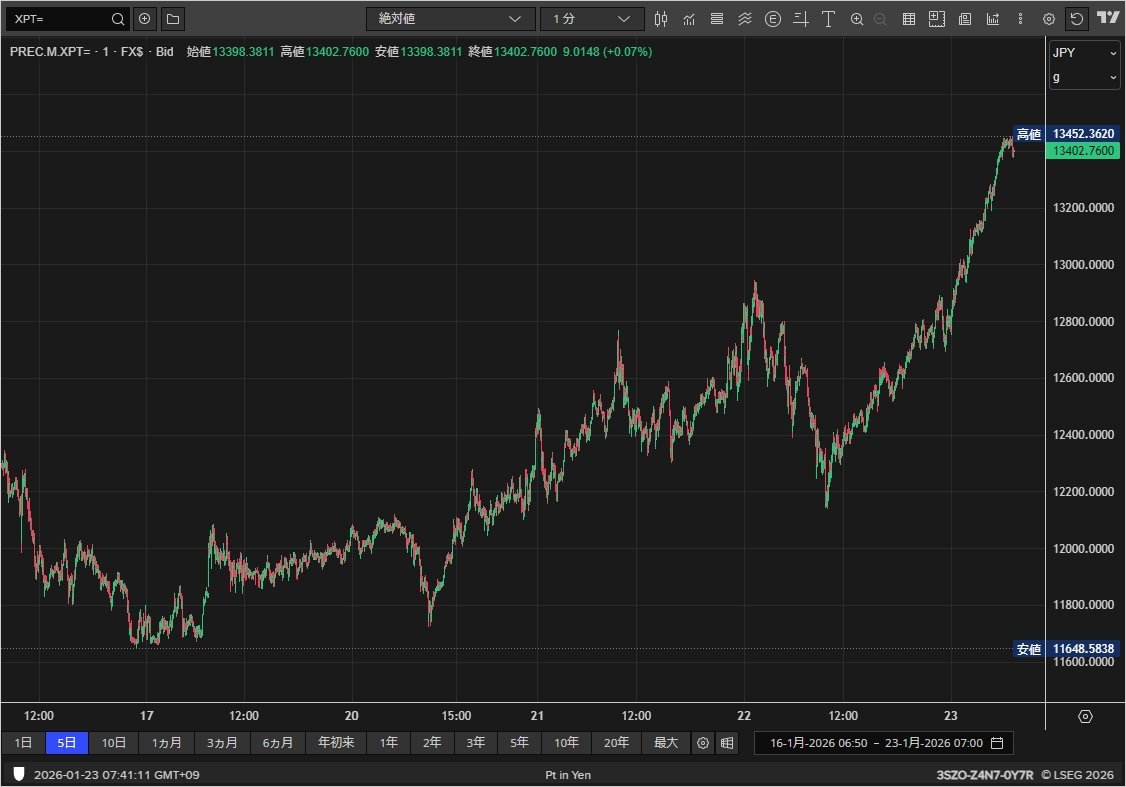Choose the 5年 period button
The width and height of the screenshot is (1126, 787).
pos(519,742)
